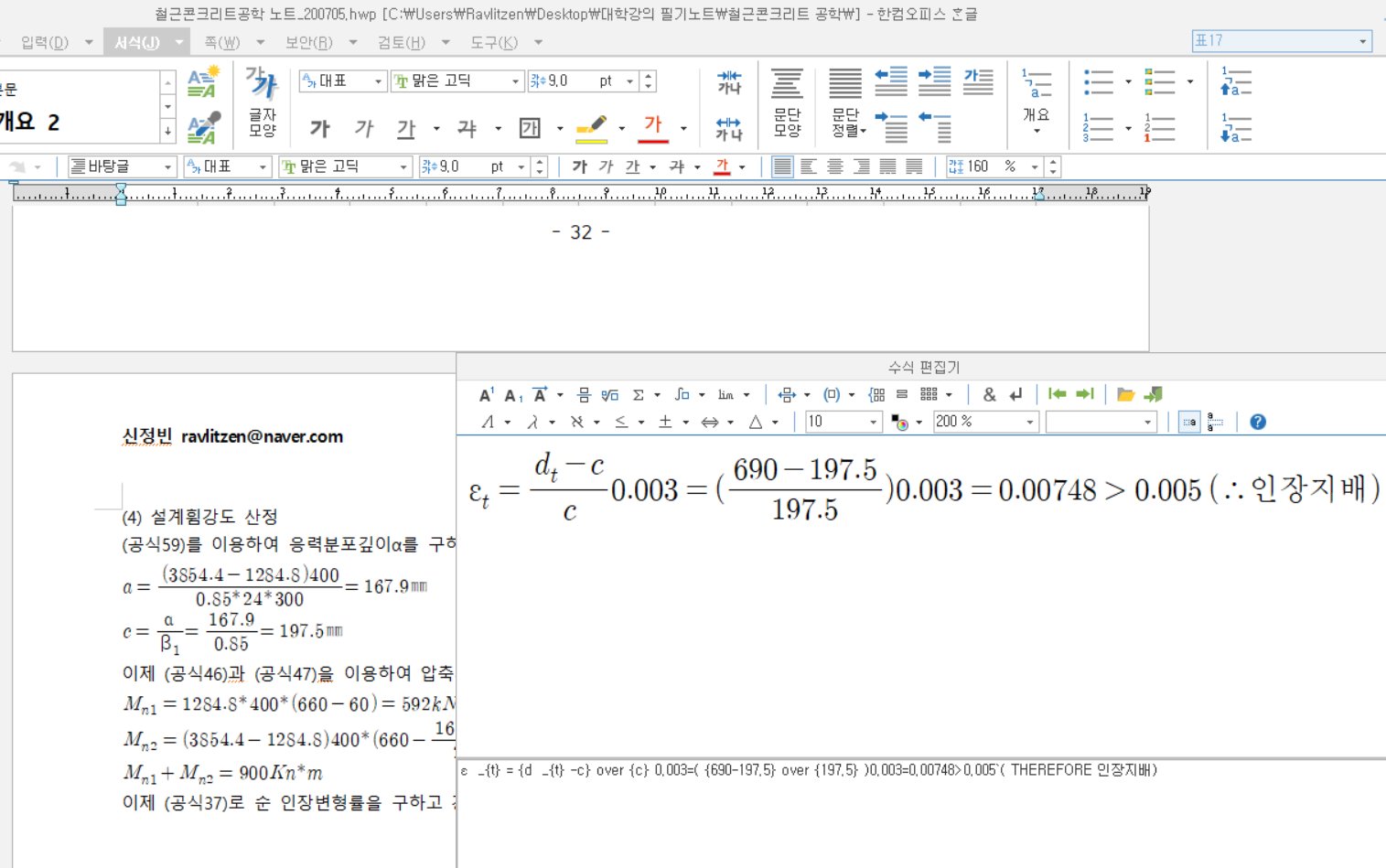The image size is (1386, 868).
Task: Lower outline level by one
Action: pyautogui.click(x=1236, y=128)
